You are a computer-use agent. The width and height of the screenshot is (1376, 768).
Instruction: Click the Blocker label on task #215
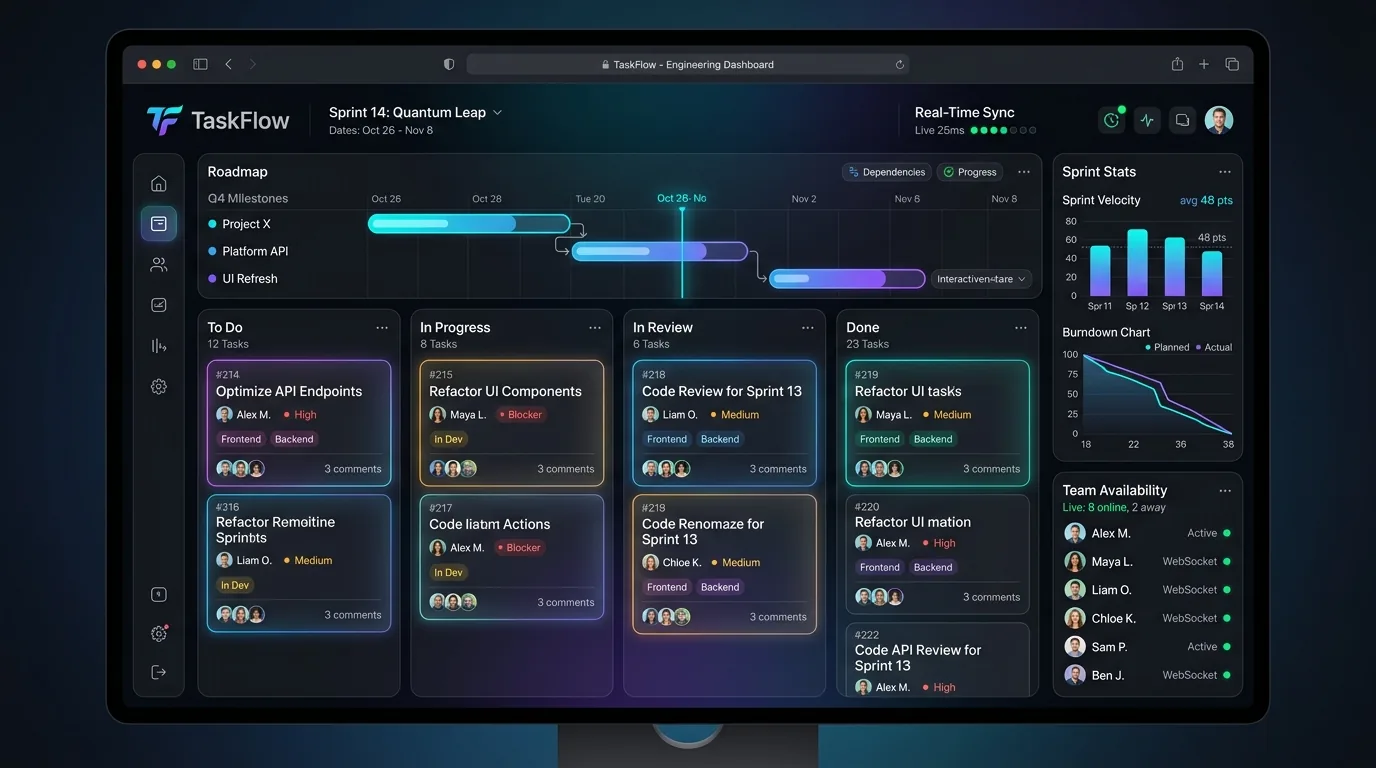pyautogui.click(x=519, y=415)
